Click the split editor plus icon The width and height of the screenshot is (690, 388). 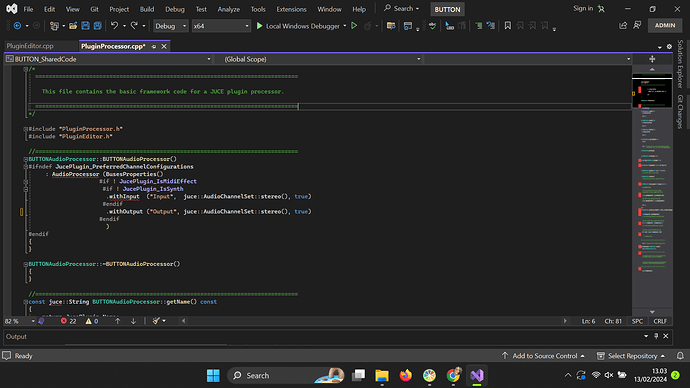point(652,59)
